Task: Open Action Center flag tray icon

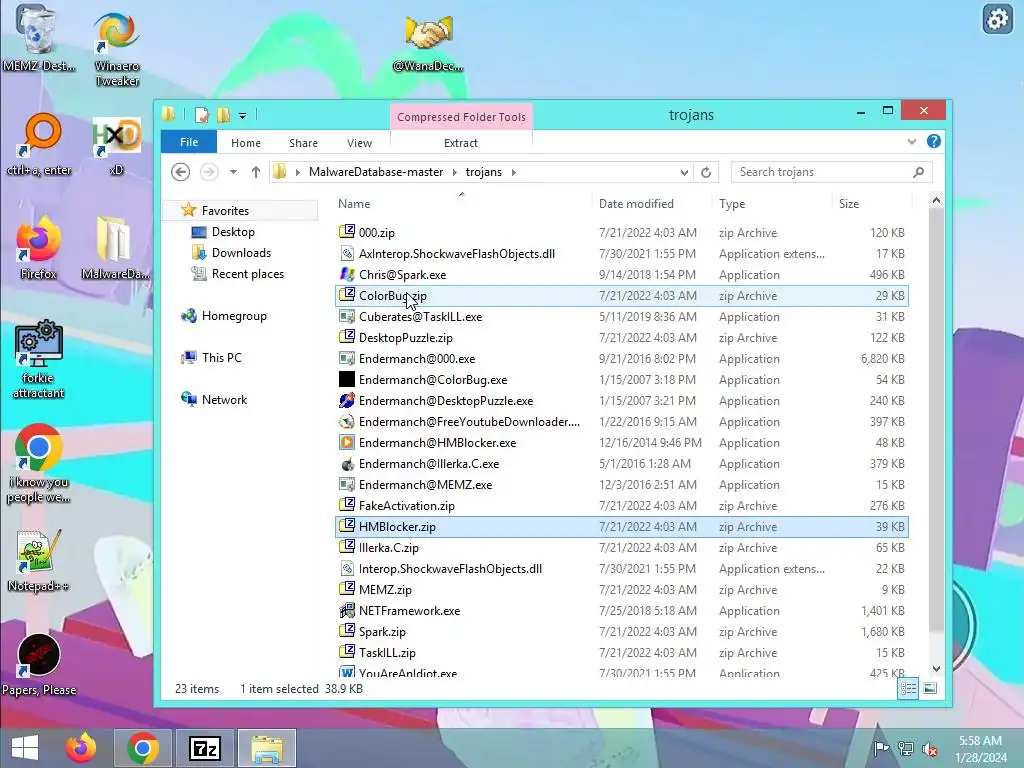Action: (x=881, y=749)
